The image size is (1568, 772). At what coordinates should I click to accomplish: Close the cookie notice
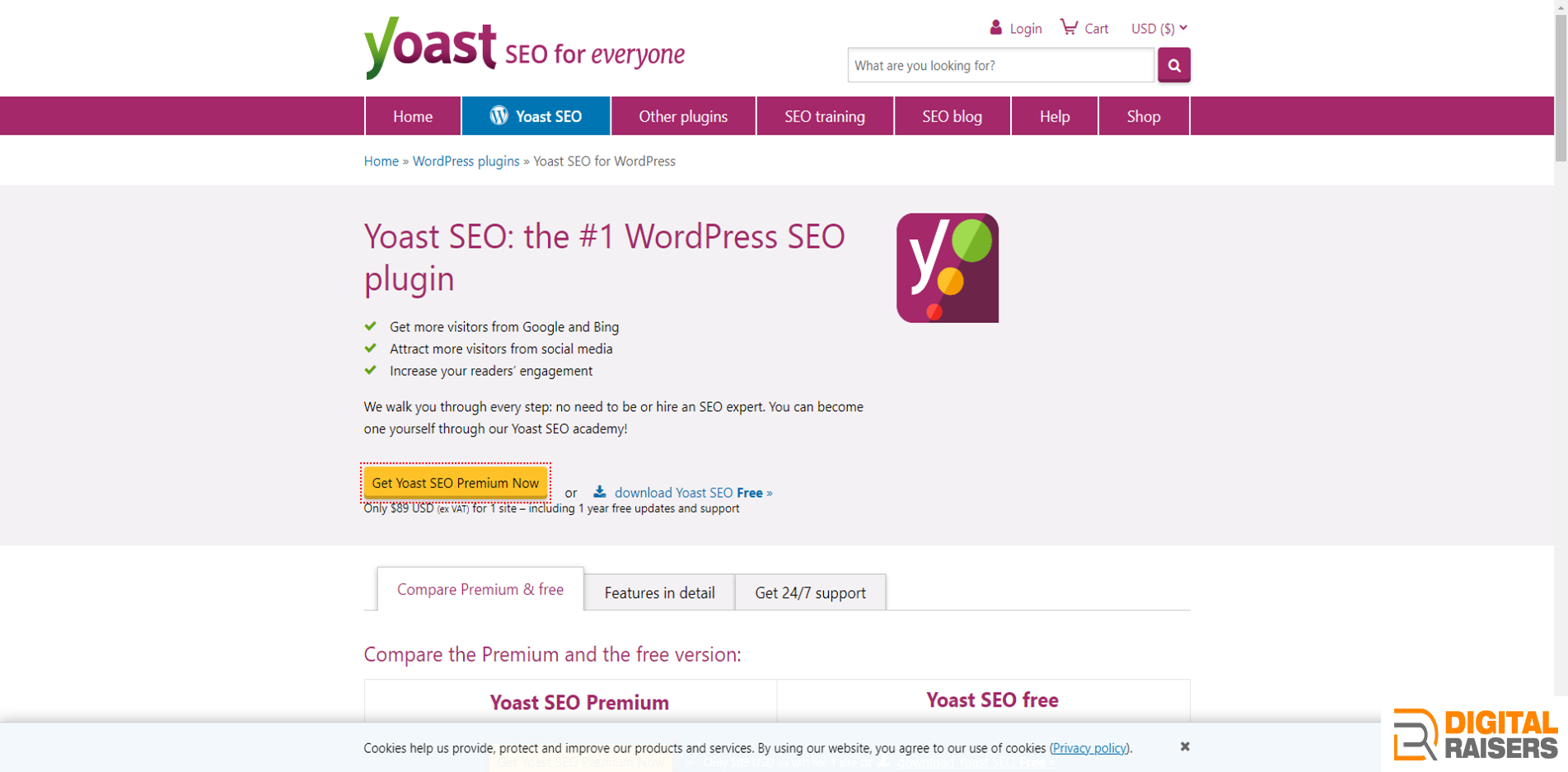tap(1185, 746)
